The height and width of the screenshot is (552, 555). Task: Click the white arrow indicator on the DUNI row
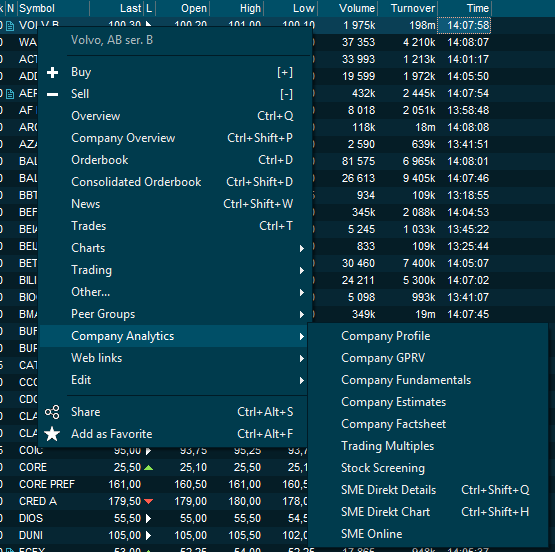tap(149, 535)
